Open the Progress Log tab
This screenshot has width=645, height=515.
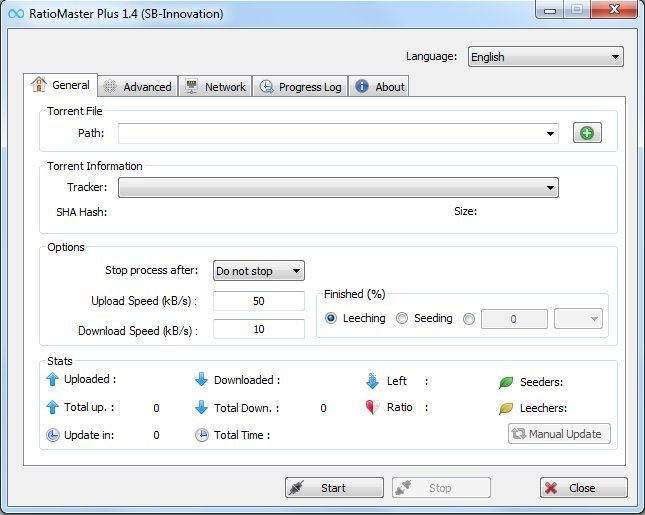[x=300, y=86]
